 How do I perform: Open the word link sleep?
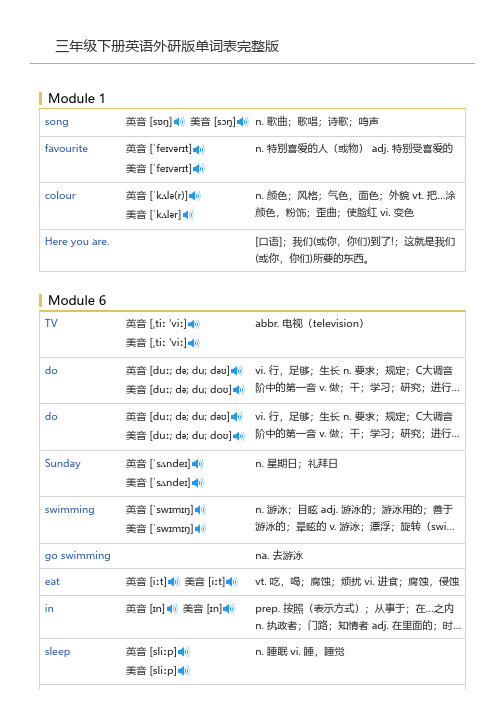[x=57, y=652]
